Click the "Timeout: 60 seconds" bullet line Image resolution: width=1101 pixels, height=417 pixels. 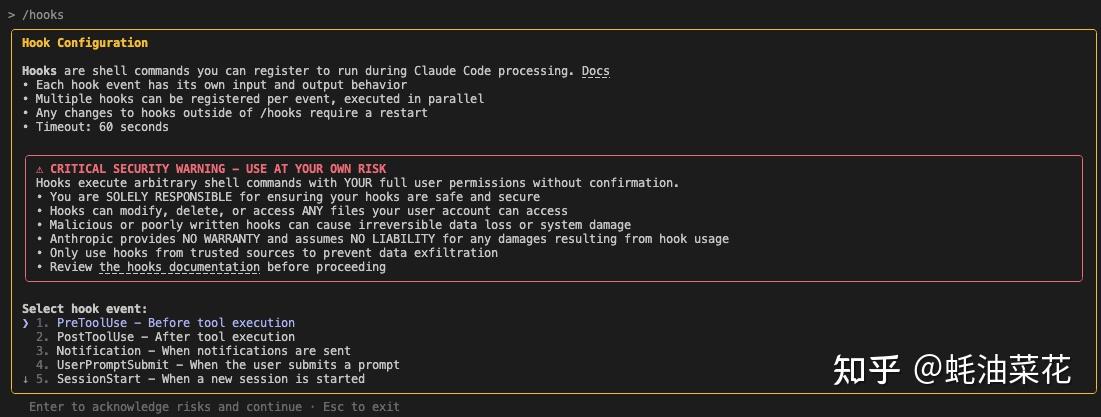pyautogui.click(x=102, y=127)
